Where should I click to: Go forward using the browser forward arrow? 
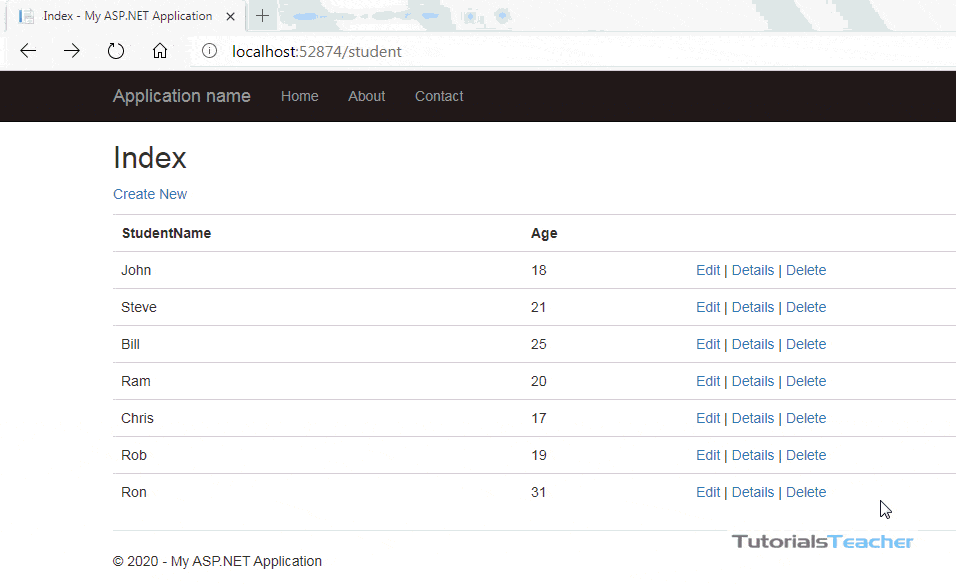pyautogui.click(x=71, y=50)
